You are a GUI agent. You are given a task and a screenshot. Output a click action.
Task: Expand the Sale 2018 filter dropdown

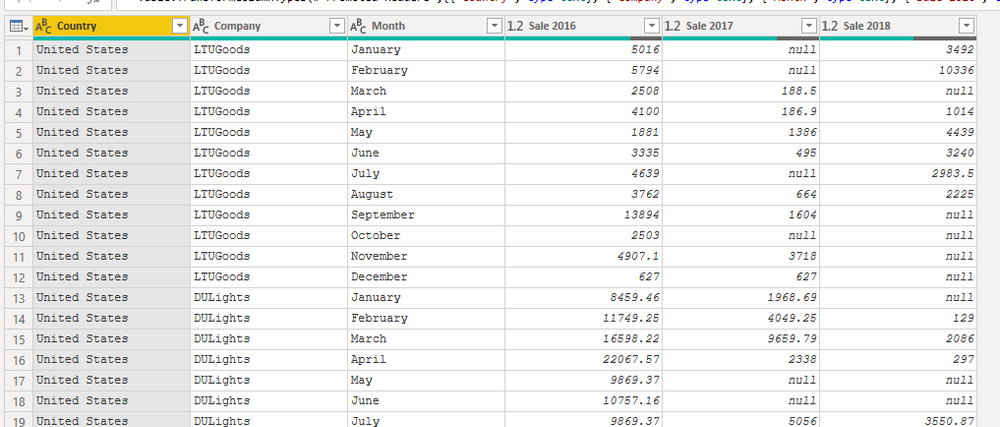coord(965,25)
